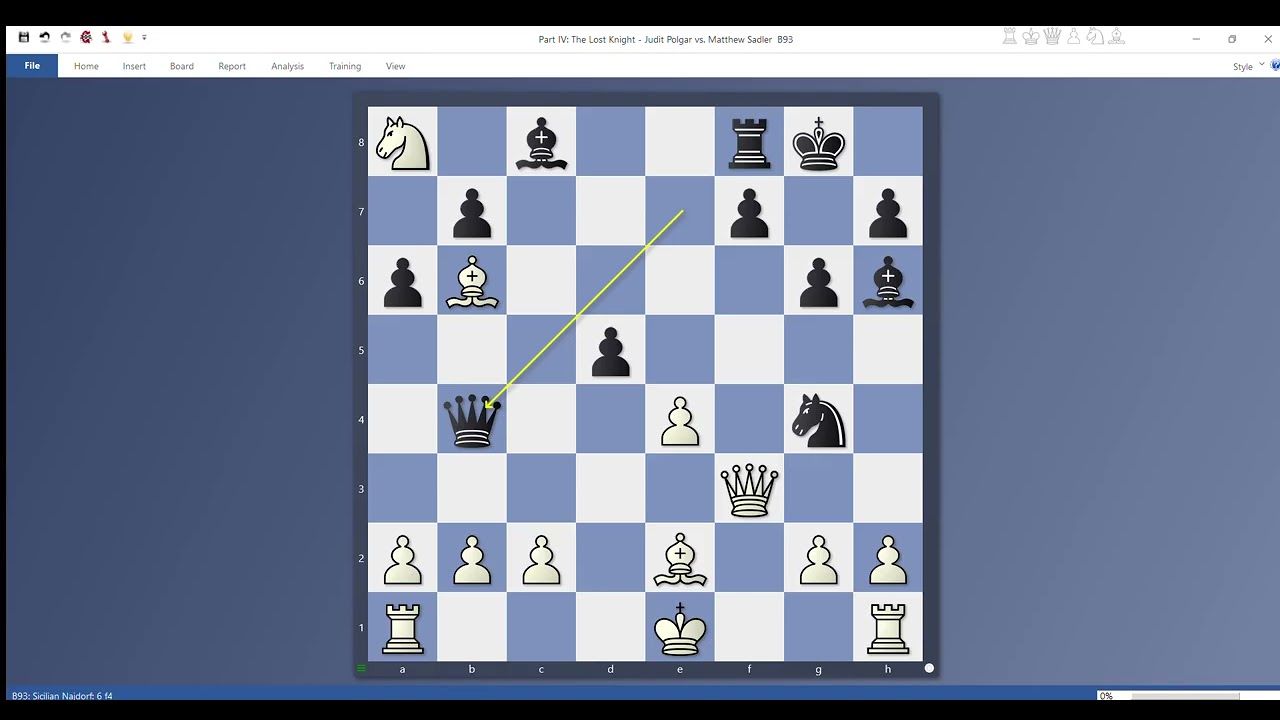This screenshot has height=720, width=1280.
Task: Click the empty c3 square
Action: point(541,488)
